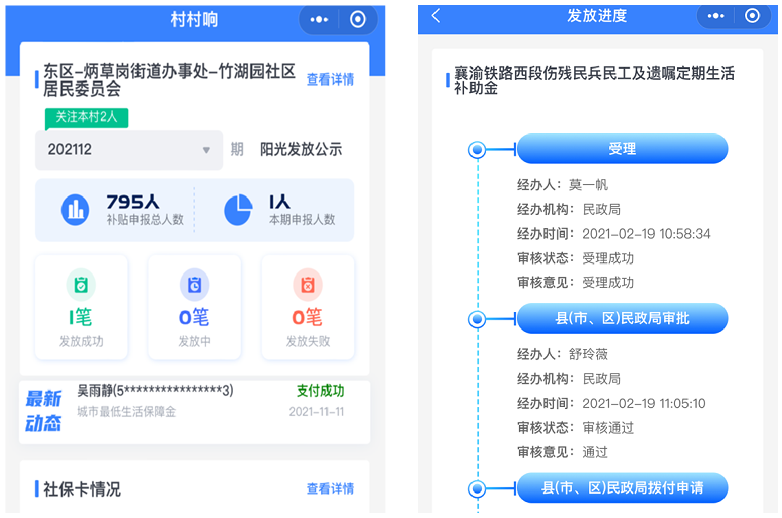Click the green 关注本村2人 tag
Viewport: 782px width, 518px height.
point(86,118)
